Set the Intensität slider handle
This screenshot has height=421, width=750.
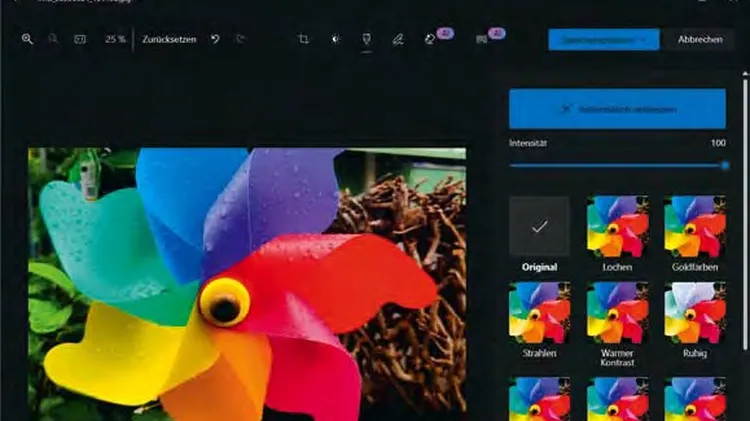(x=725, y=166)
